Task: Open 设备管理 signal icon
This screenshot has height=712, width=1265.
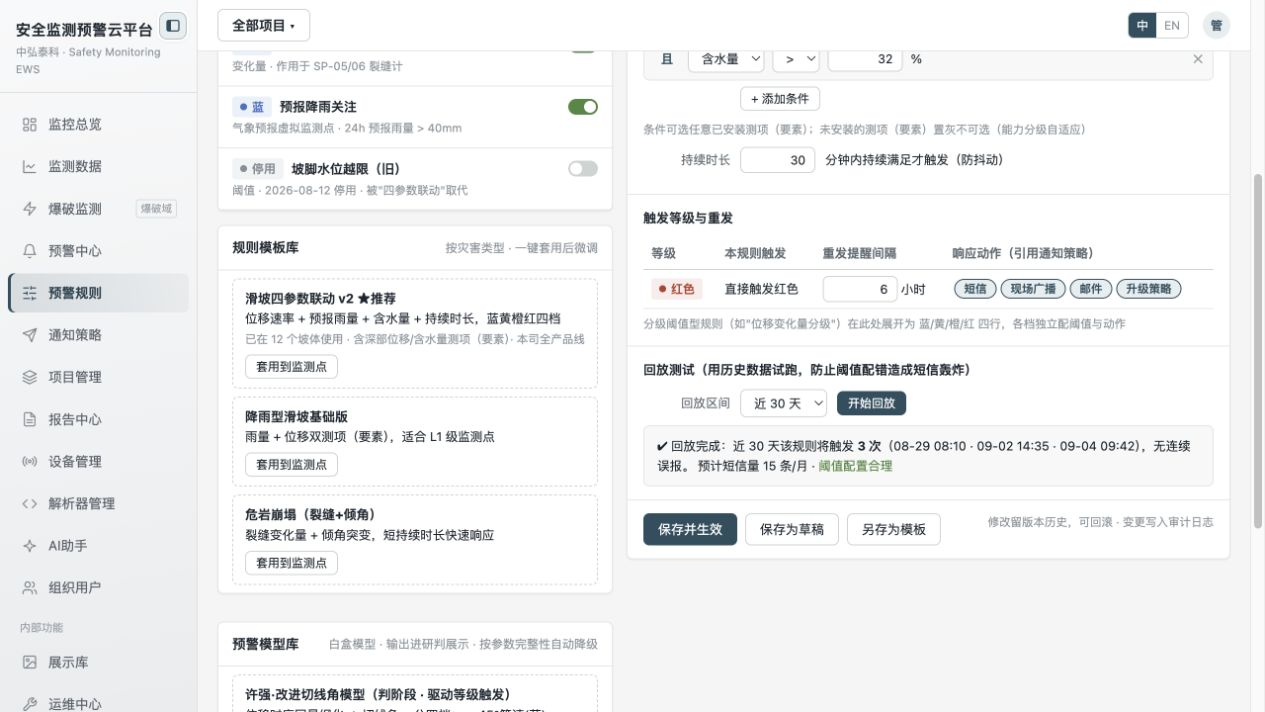Action: tap(30, 462)
